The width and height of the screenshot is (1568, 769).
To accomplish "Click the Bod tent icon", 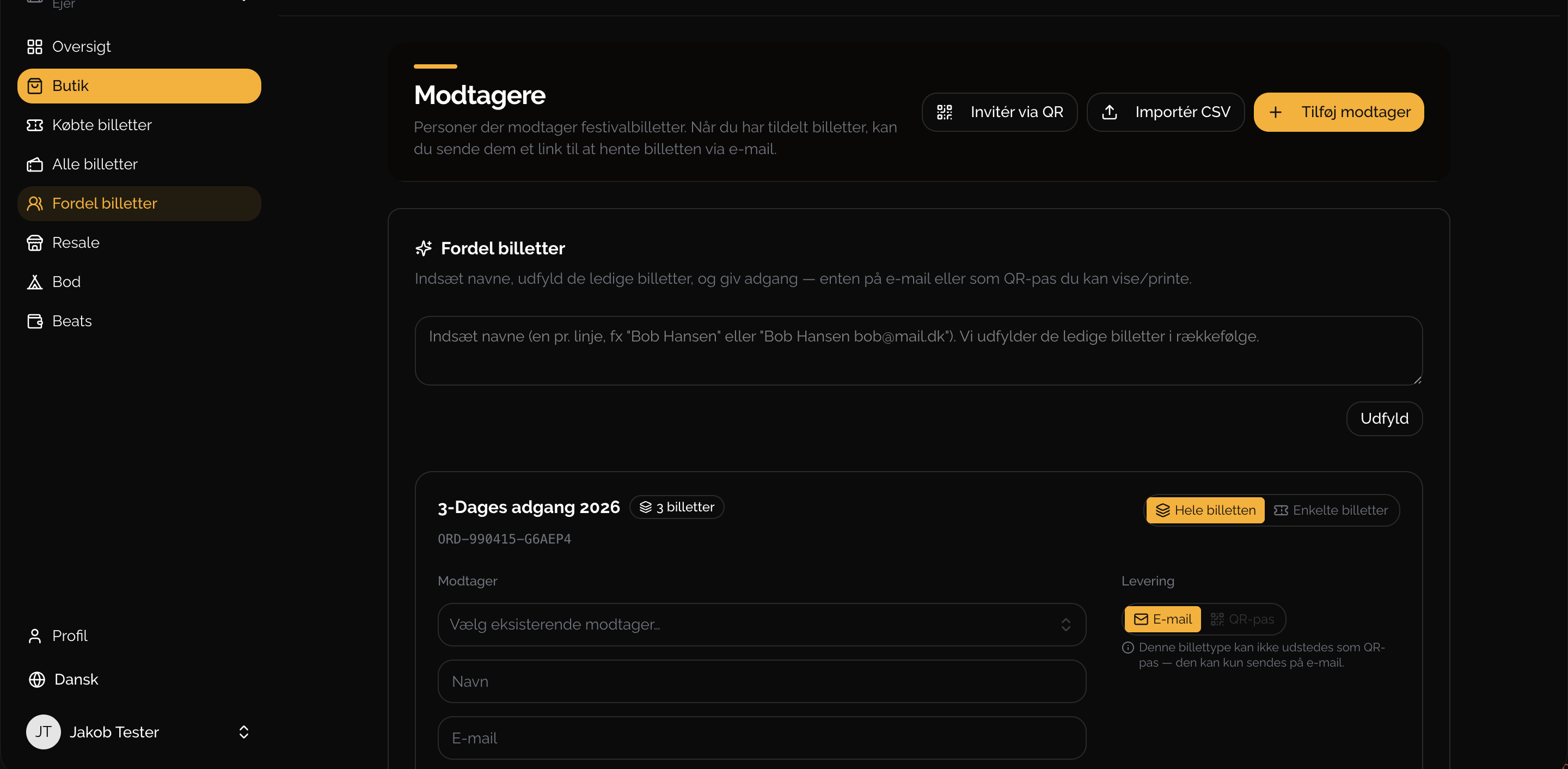I will point(35,282).
